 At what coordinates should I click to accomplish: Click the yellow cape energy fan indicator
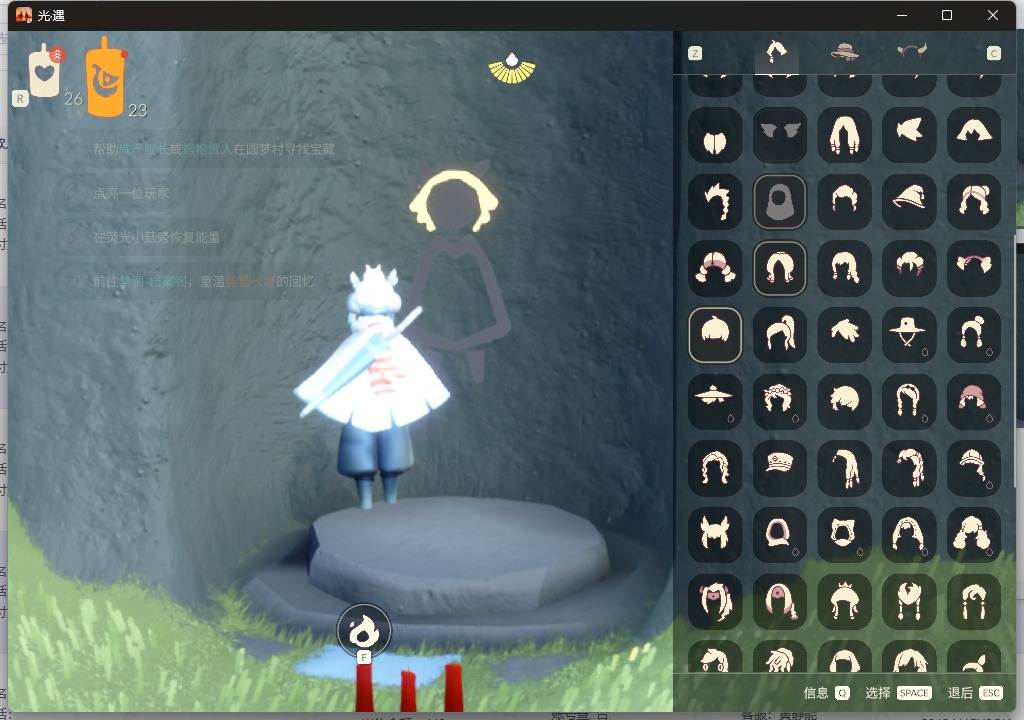coord(512,68)
